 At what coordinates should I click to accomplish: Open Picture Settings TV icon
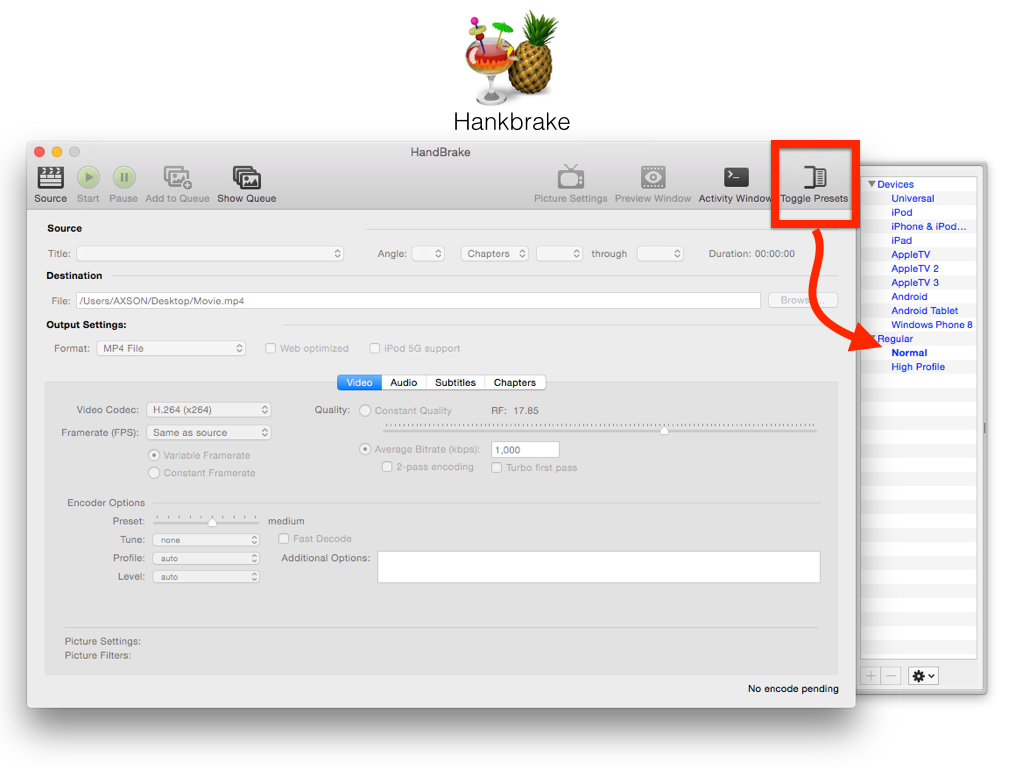571,176
